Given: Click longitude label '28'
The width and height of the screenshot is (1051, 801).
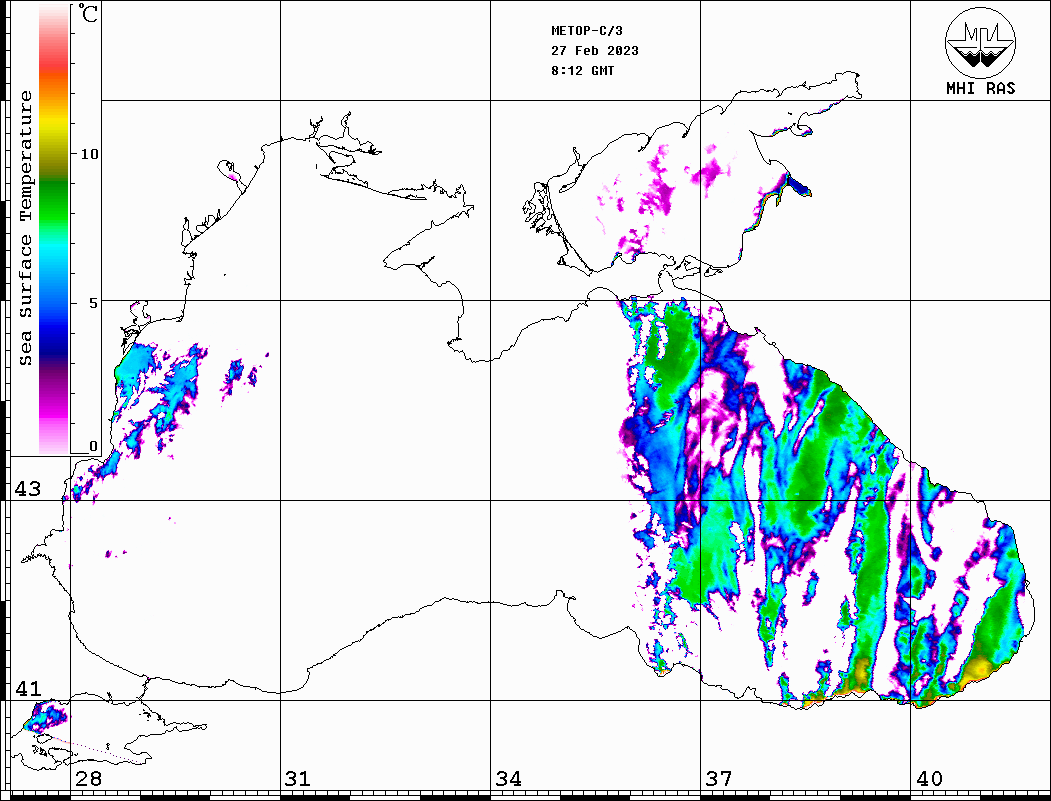Looking at the screenshot, I should (x=88, y=778).
